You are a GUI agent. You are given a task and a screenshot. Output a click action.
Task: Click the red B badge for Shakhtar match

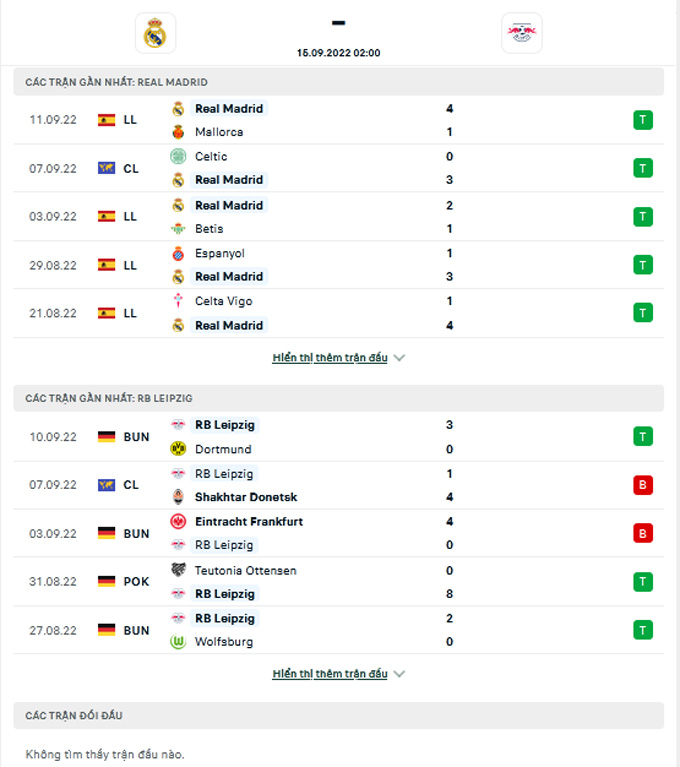coord(642,485)
